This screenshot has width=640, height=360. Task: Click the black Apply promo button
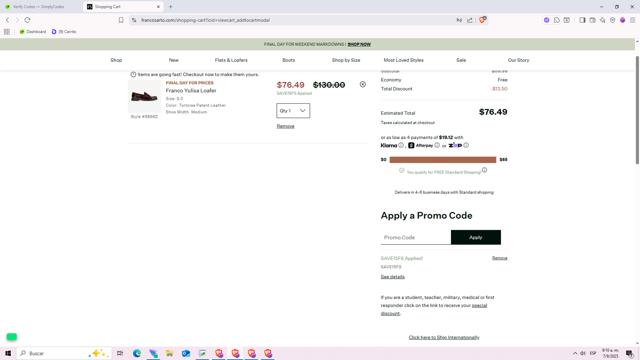tap(476, 237)
